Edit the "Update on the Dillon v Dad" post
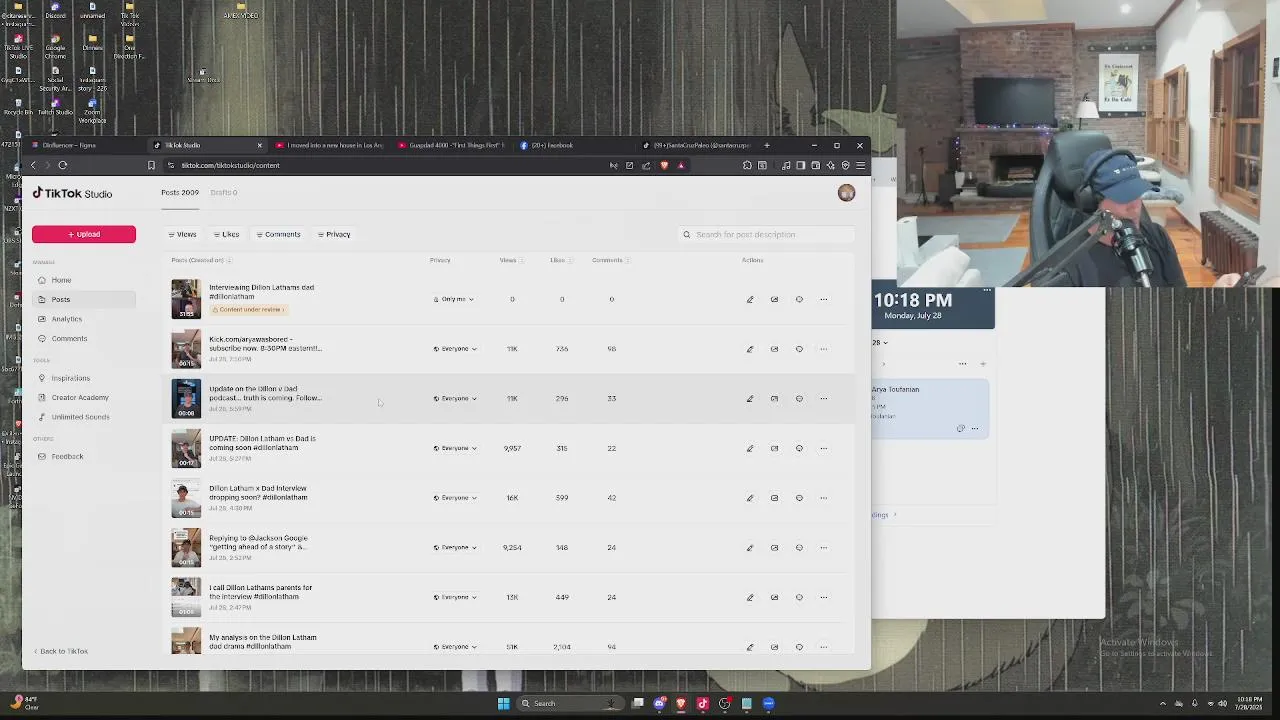The width and height of the screenshot is (1280, 720). pos(750,398)
